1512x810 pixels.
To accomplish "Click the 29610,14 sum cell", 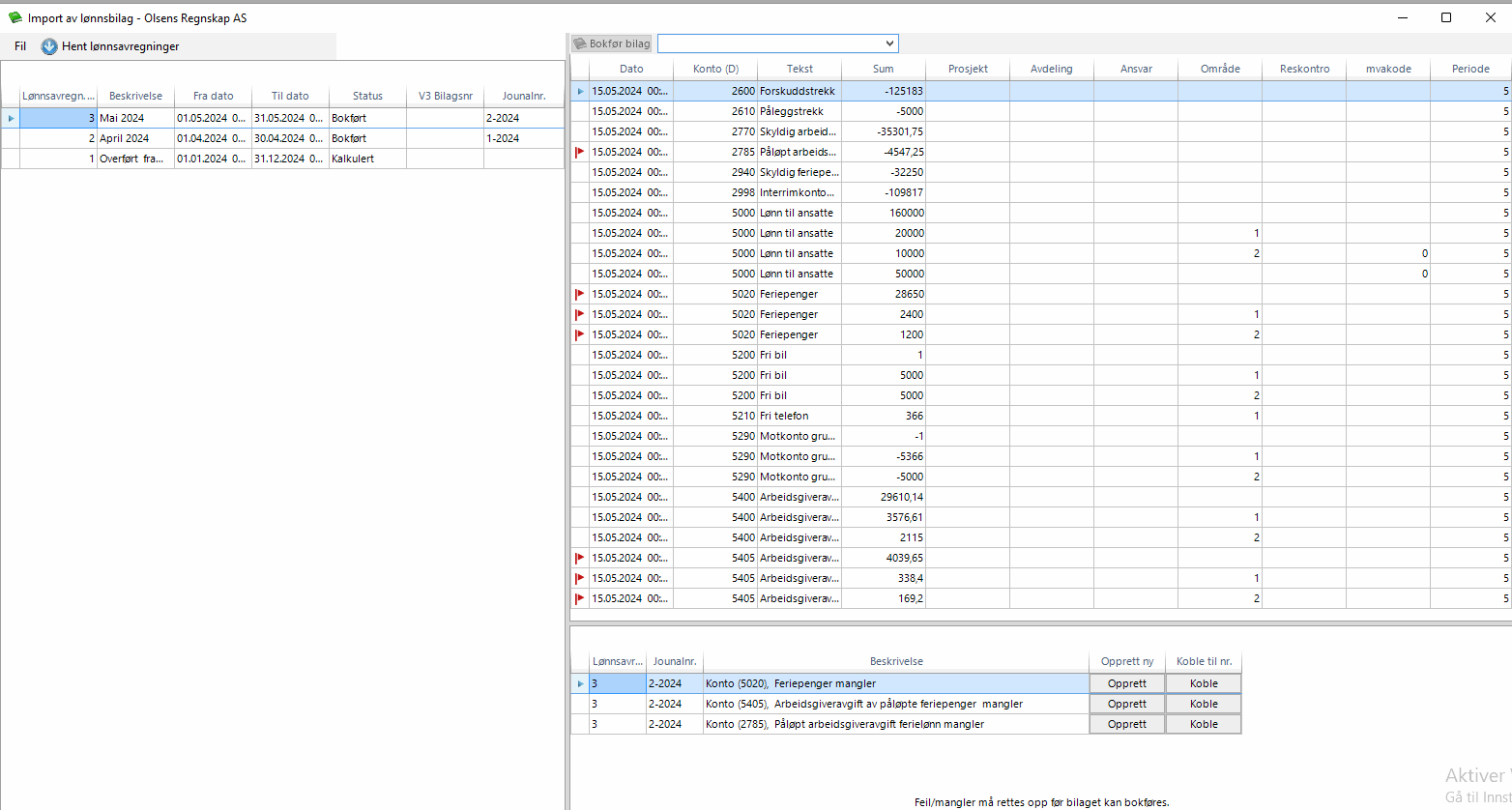I will 884,497.
